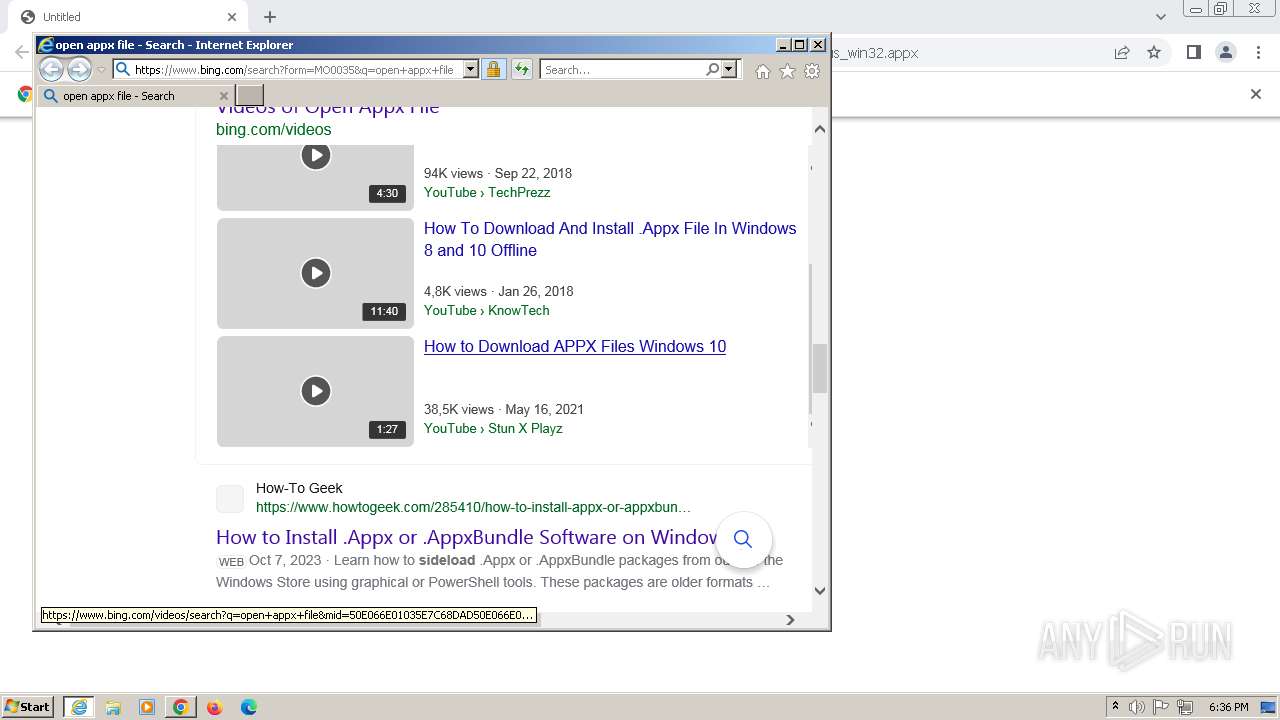
Task: Click the How-To Geek site favicon
Action: 230,498
